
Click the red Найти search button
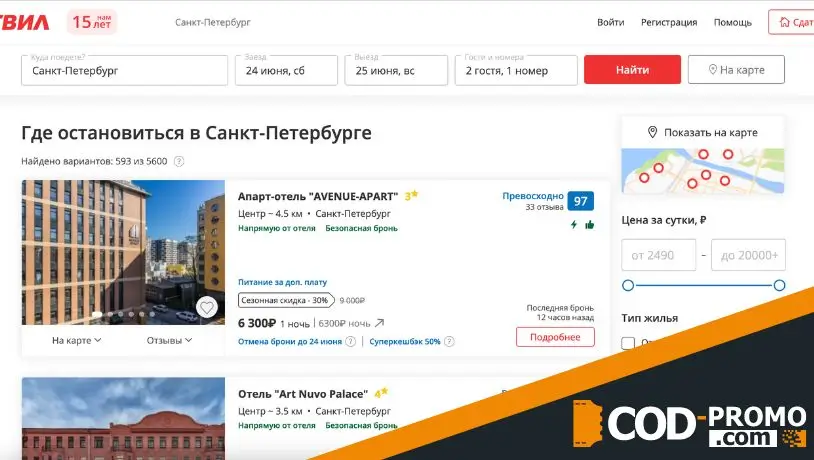[632, 70]
